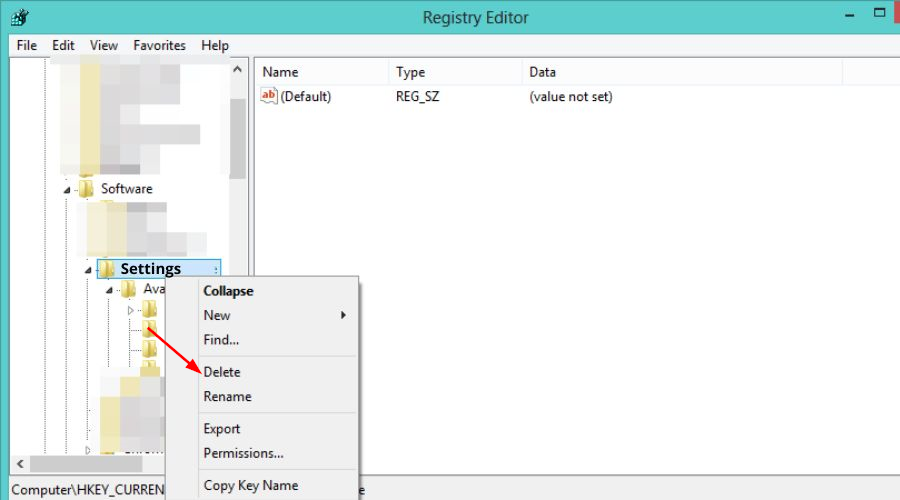Image resolution: width=900 pixels, height=500 pixels.
Task: Click the Registry Editor app icon
Action: (x=20, y=17)
